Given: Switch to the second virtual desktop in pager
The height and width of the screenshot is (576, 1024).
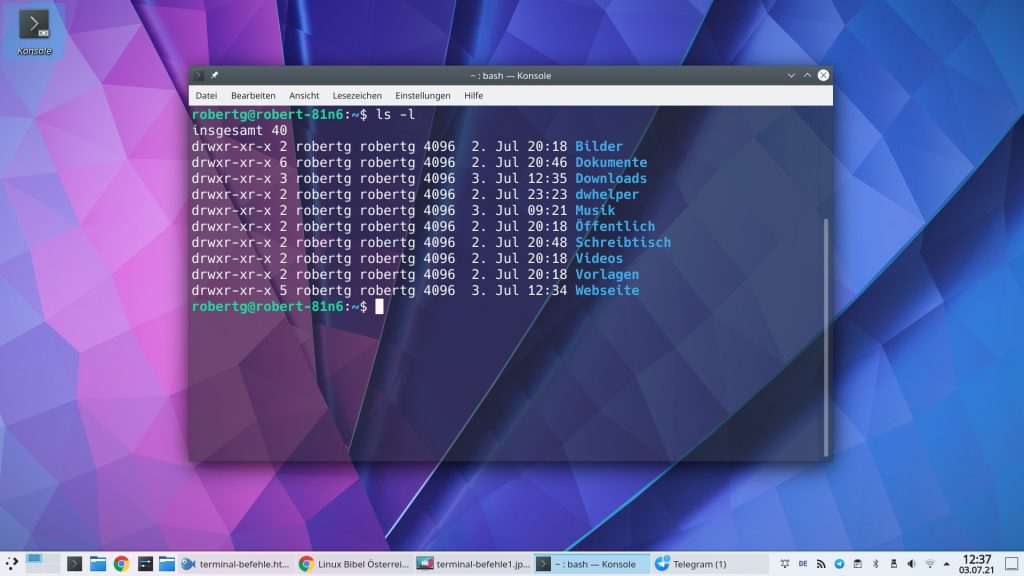Looking at the screenshot, I should coord(51,564).
